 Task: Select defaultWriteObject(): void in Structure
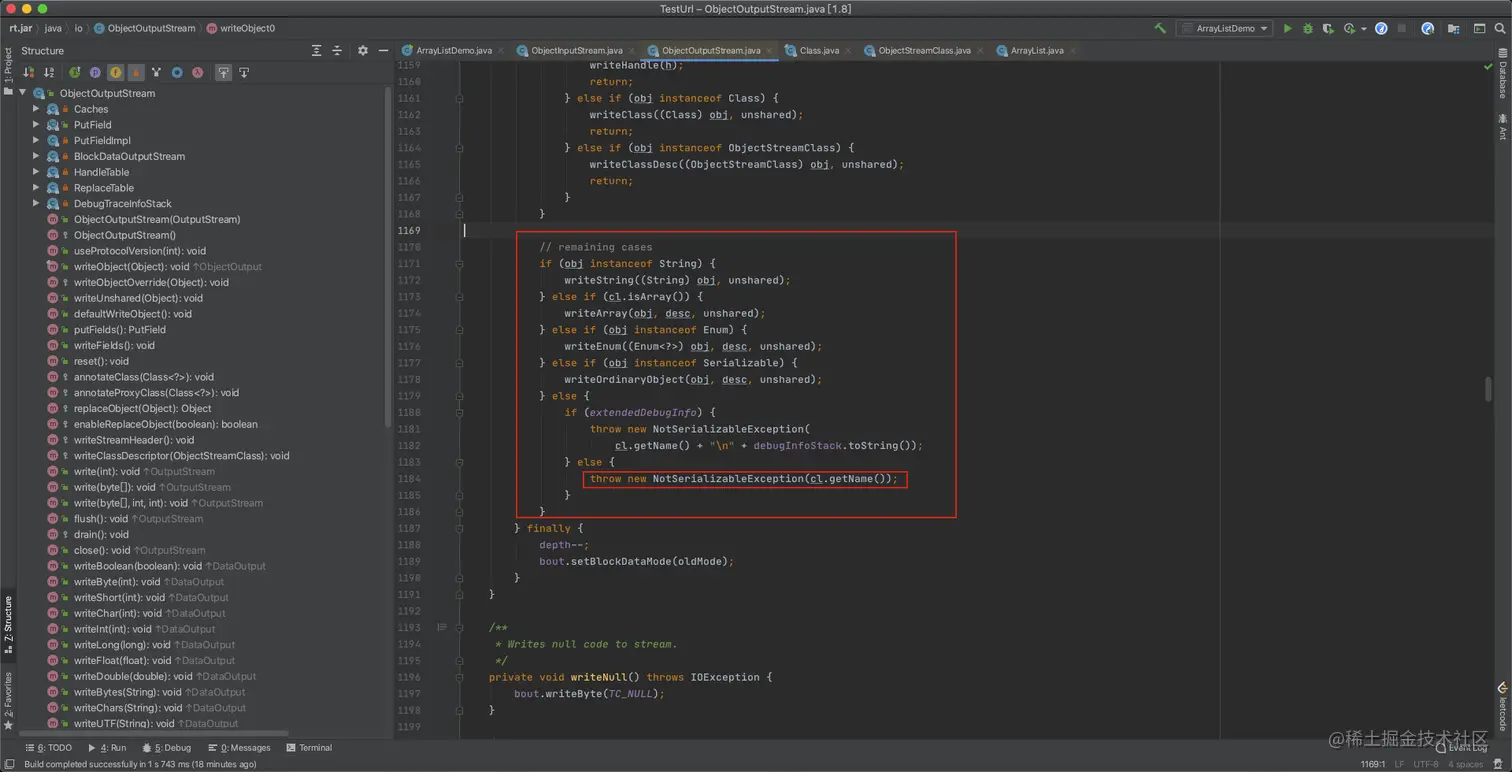coord(133,314)
